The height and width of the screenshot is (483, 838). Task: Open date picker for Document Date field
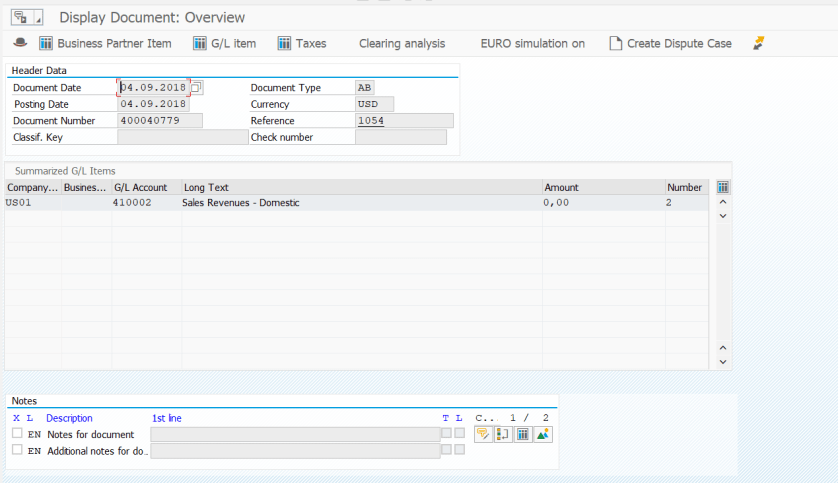(197, 88)
